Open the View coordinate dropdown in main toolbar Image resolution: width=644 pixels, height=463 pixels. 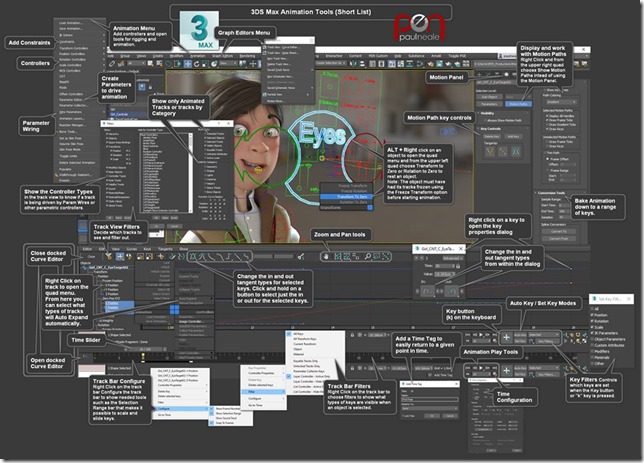tap(228, 64)
